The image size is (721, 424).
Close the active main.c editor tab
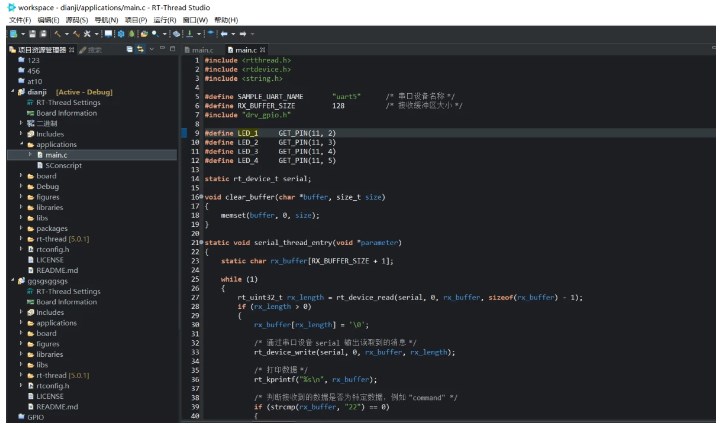(x=263, y=50)
